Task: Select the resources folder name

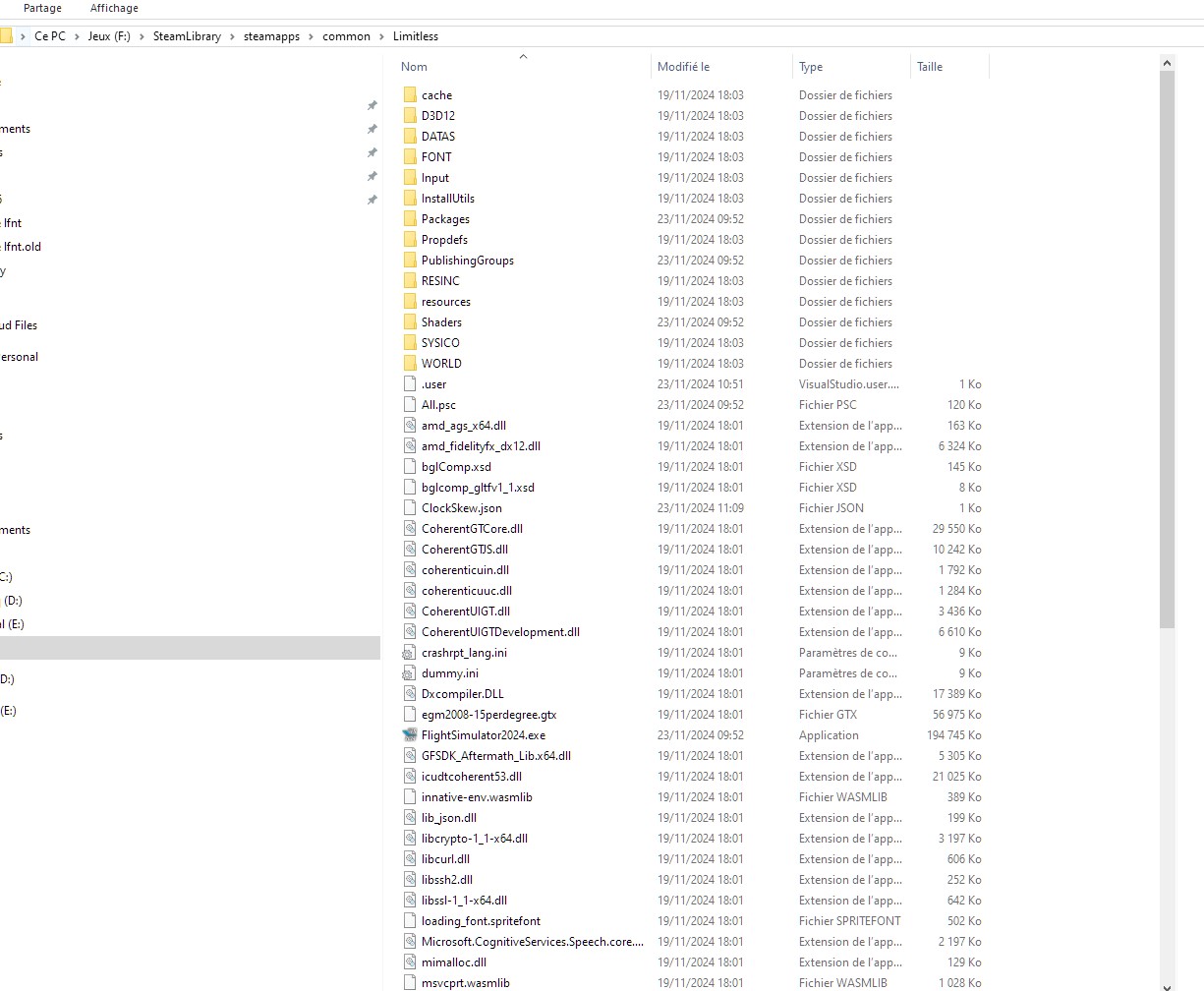Action: pos(446,302)
